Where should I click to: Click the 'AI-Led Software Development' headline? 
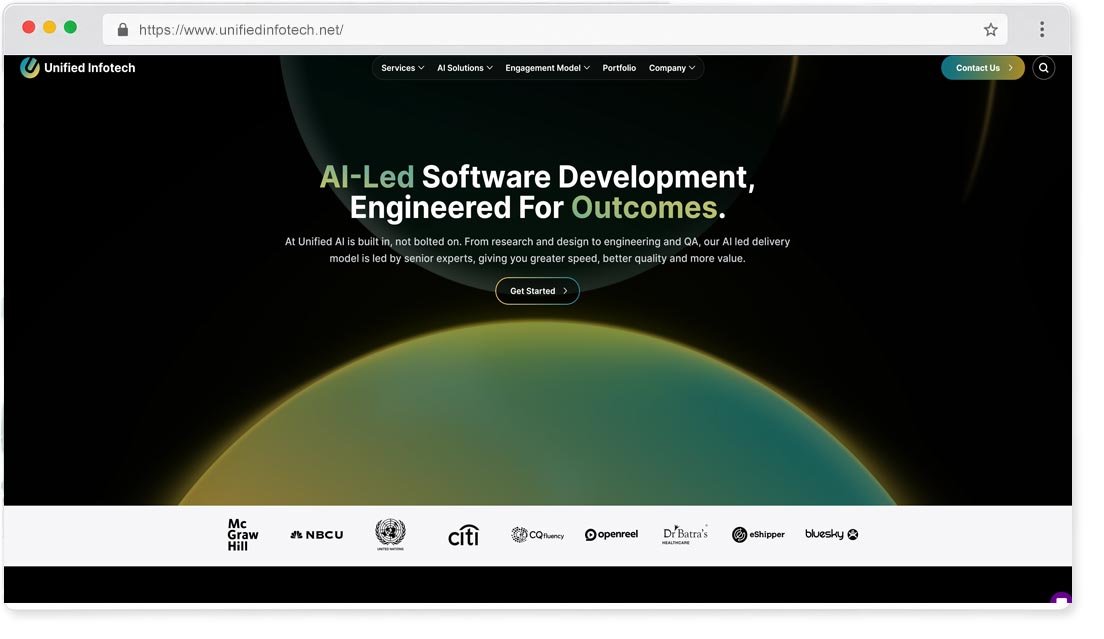(537, 177)
